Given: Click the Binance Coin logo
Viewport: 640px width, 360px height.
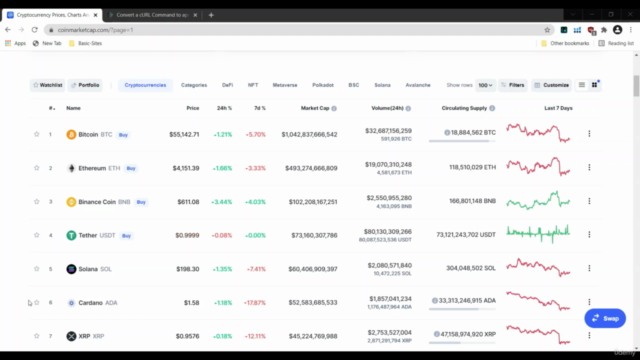Looking at the screenshot, I should [x=71, y=202].
